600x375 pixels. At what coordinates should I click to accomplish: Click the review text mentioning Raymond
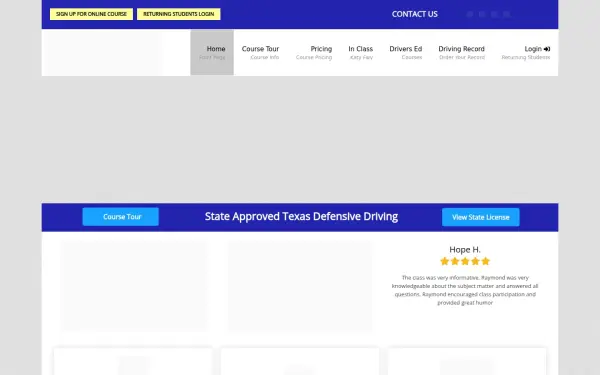tap(465, 290)
